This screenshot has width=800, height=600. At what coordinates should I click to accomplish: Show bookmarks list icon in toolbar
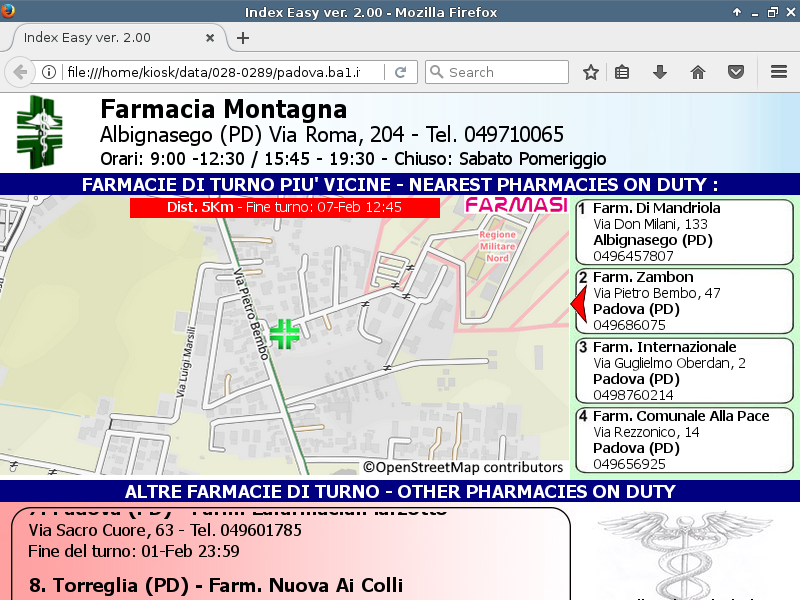pos(622,72)
